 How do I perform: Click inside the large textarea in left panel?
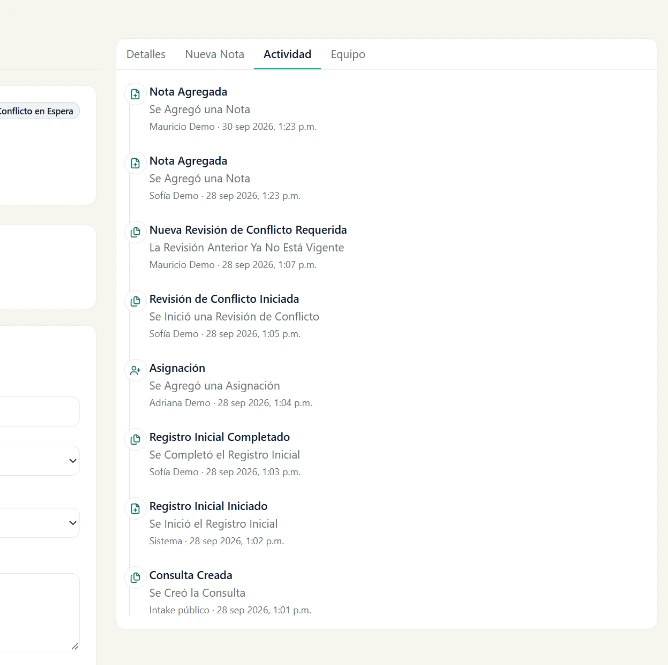click(x=40, y=613)
